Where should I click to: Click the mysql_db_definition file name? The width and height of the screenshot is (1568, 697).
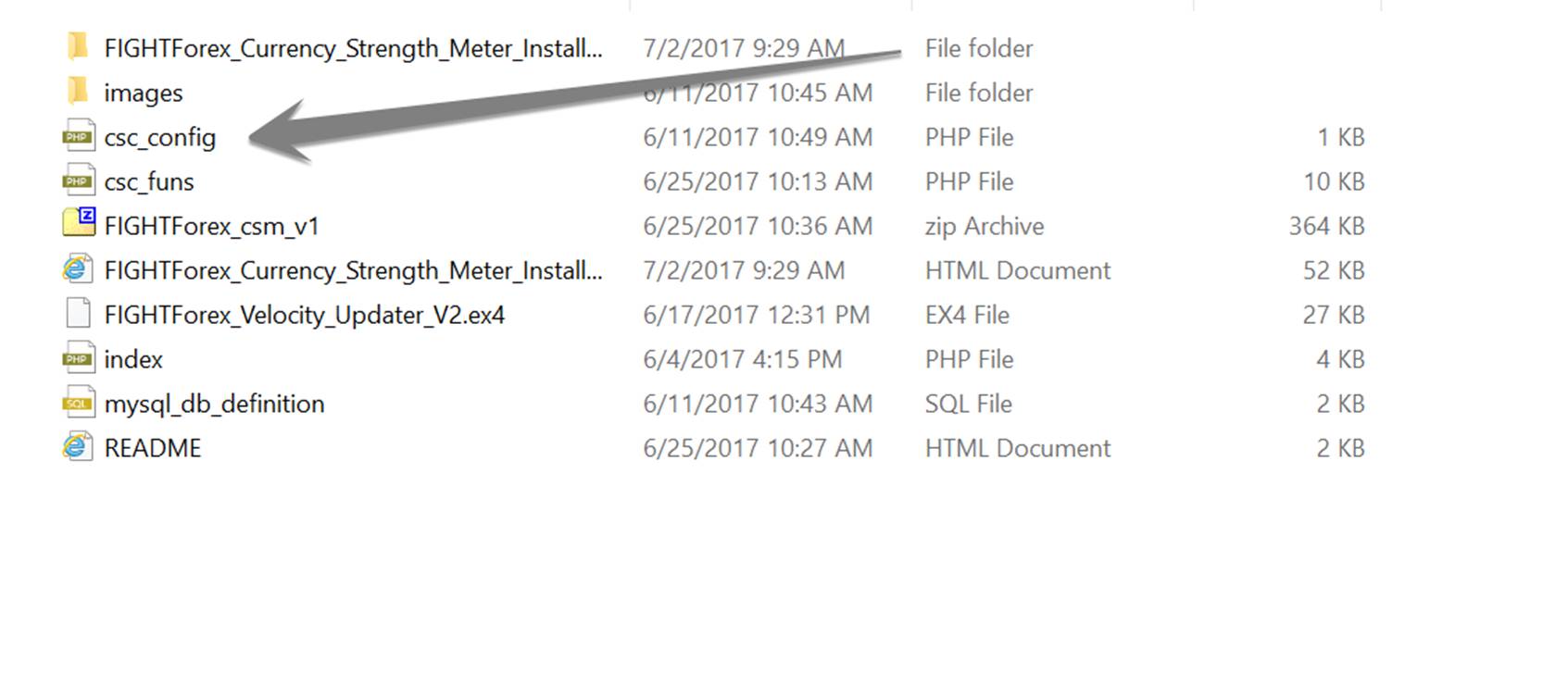215,405
